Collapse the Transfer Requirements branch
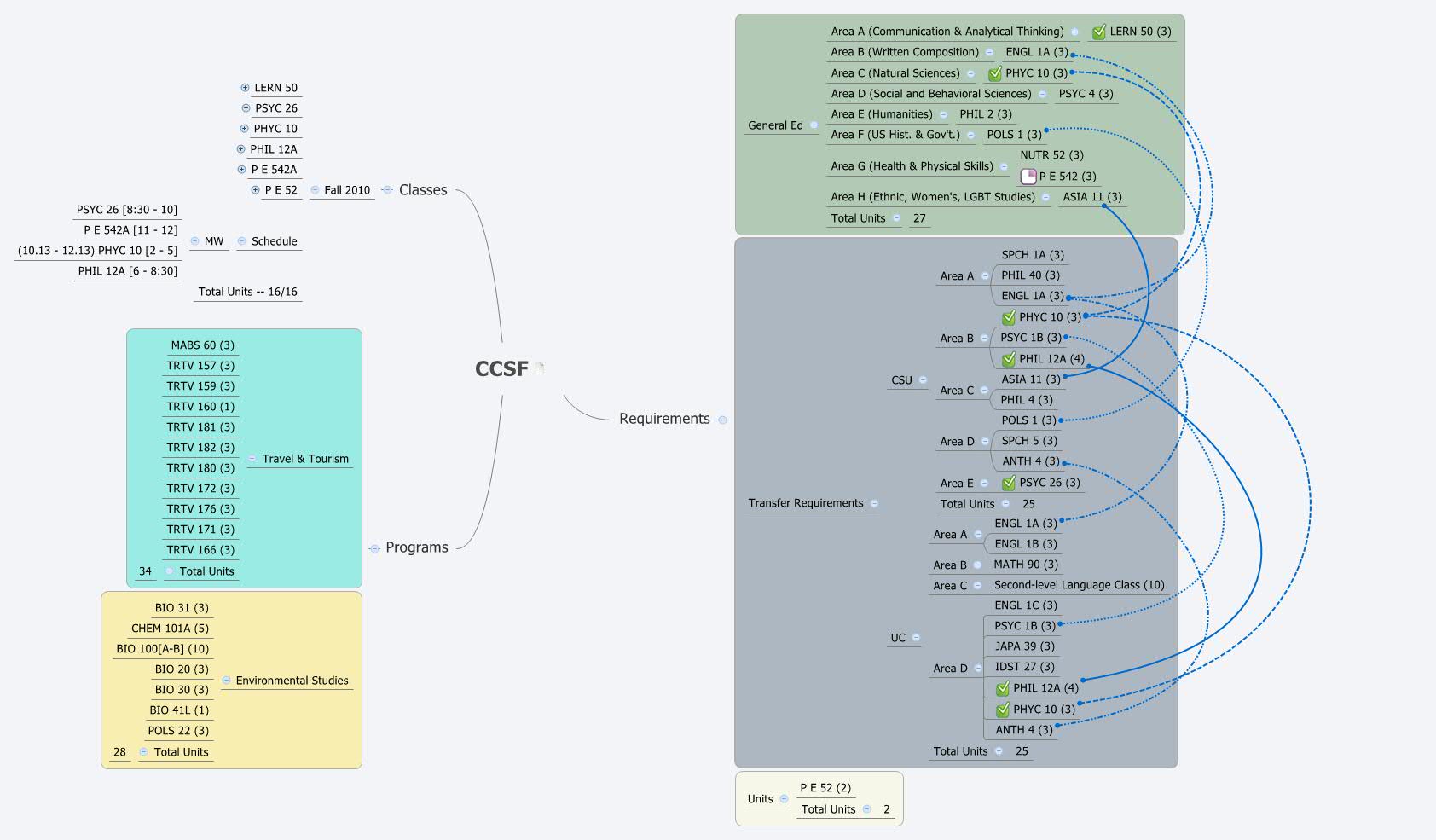 874,503
